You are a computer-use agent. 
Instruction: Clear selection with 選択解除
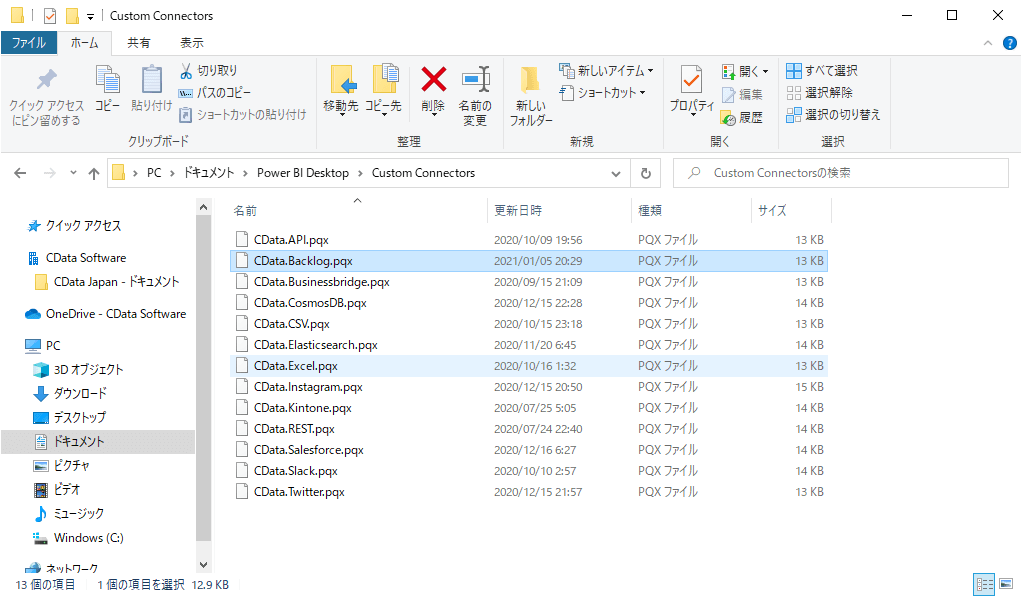(819, 93)
